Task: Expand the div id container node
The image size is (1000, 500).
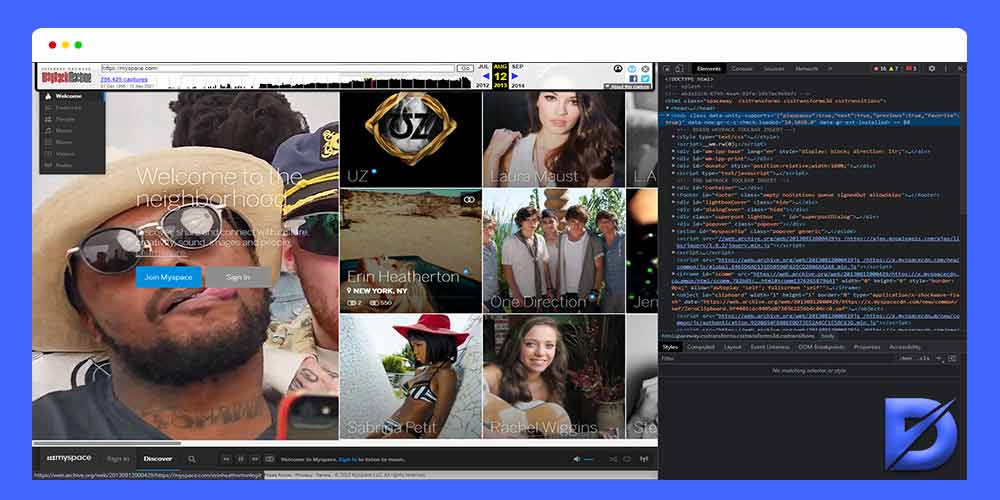Action: click(673, 188)
